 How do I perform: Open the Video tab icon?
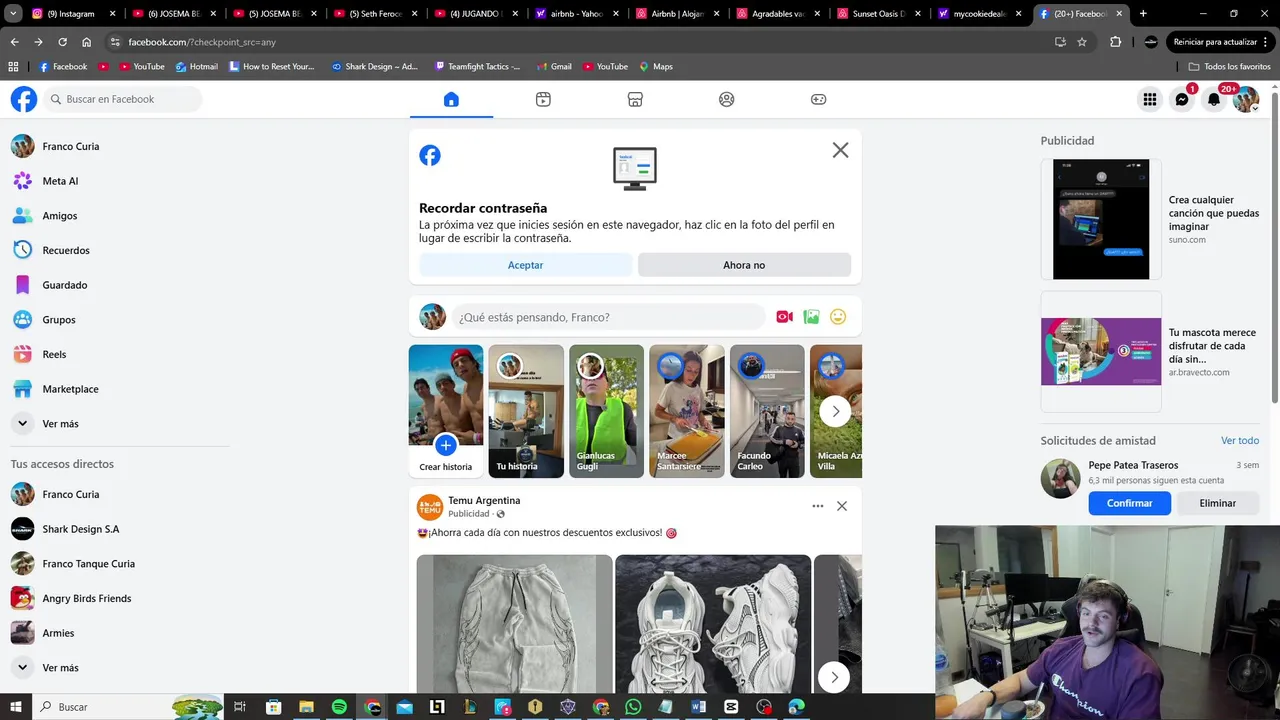click(x=543, y=99)
